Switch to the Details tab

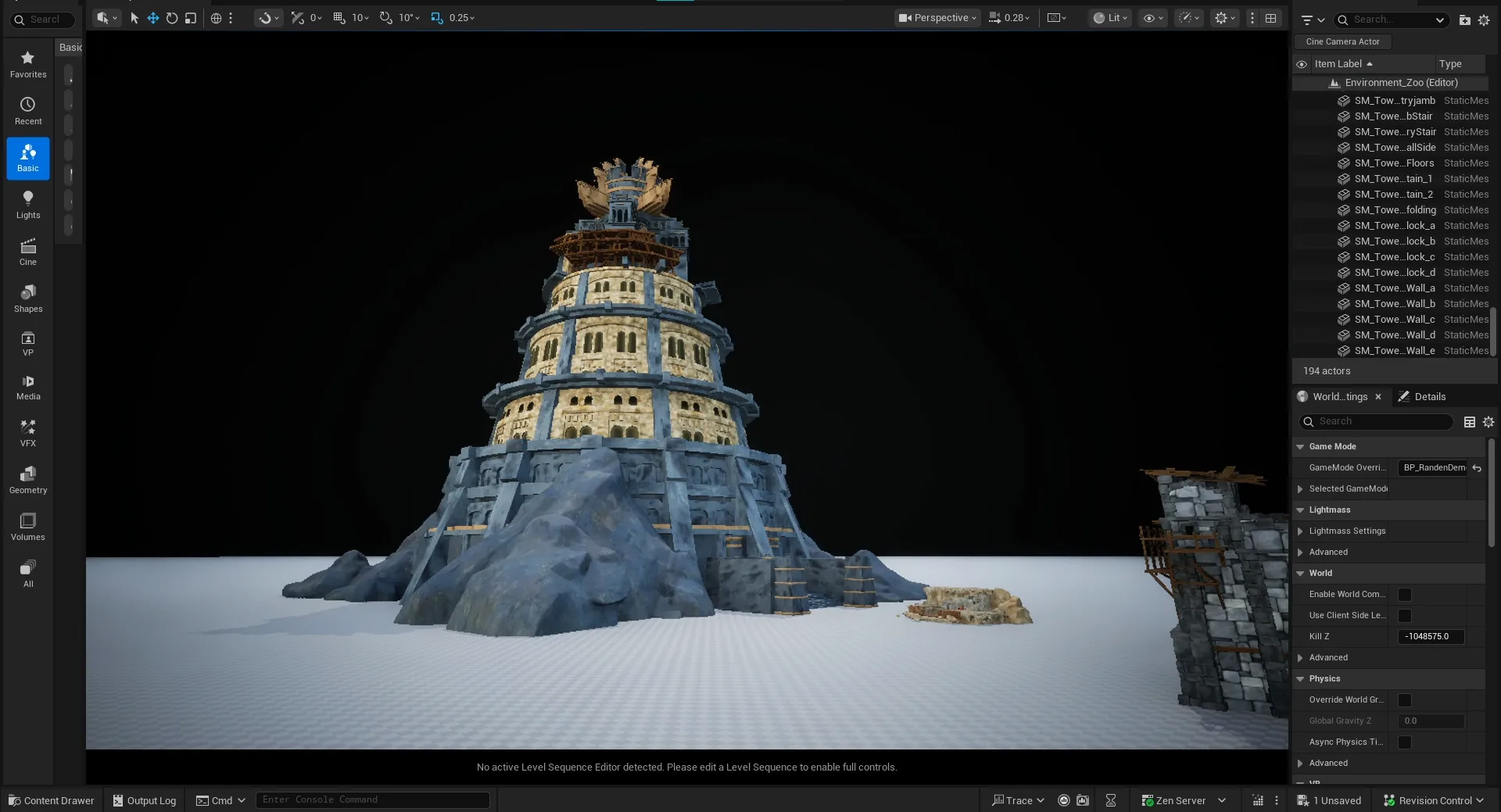coord(1422,397)
